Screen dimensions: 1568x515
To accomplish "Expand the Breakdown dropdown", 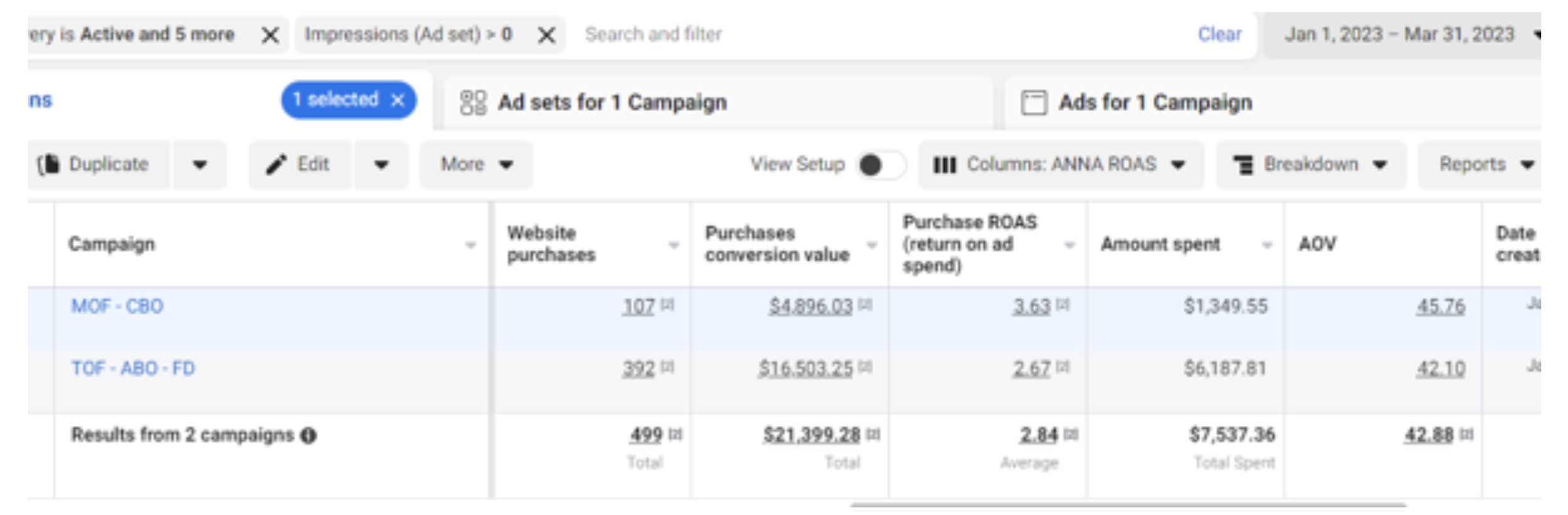I will 1311,165.
